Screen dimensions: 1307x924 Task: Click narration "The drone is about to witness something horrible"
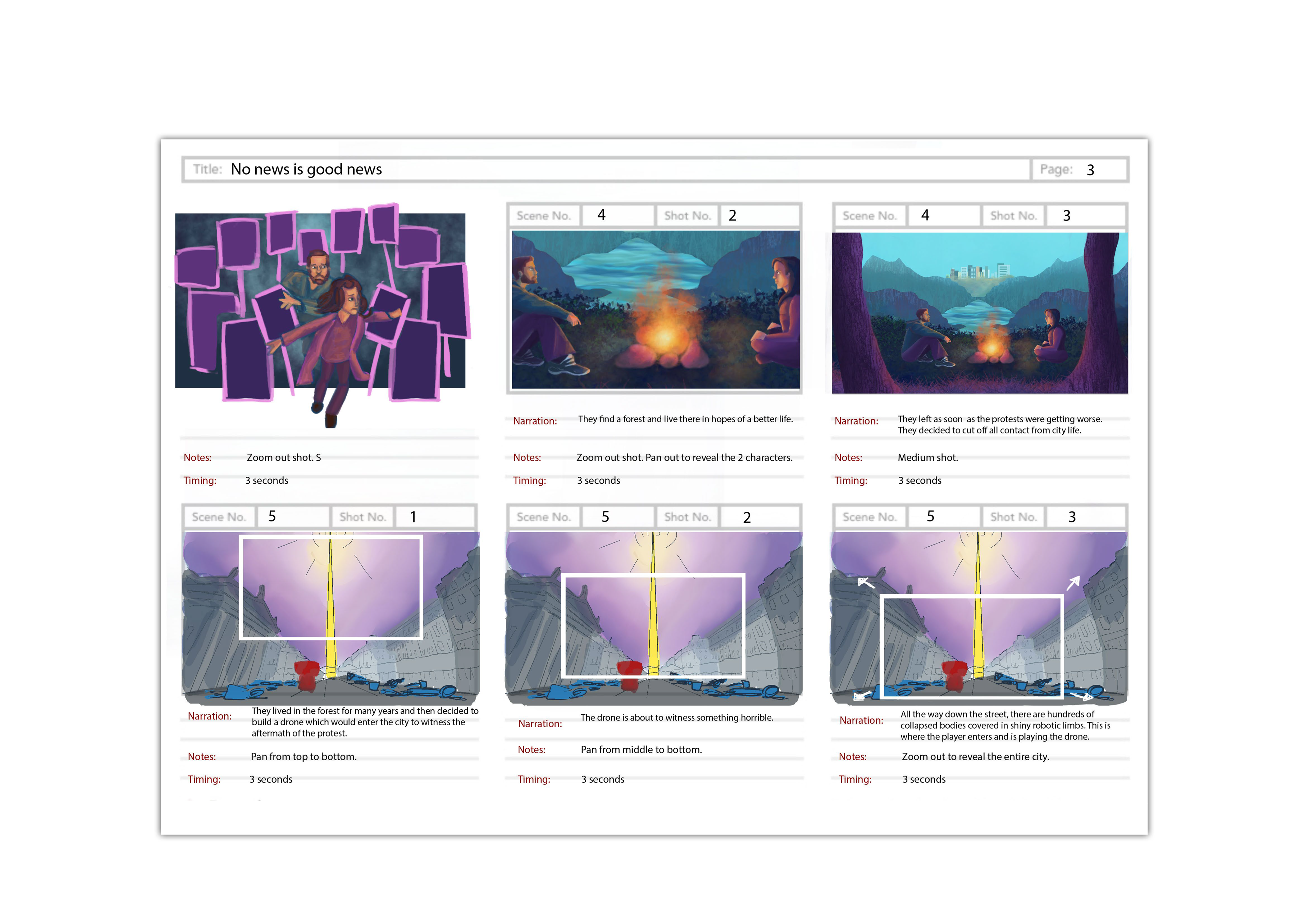pos(677,717)
